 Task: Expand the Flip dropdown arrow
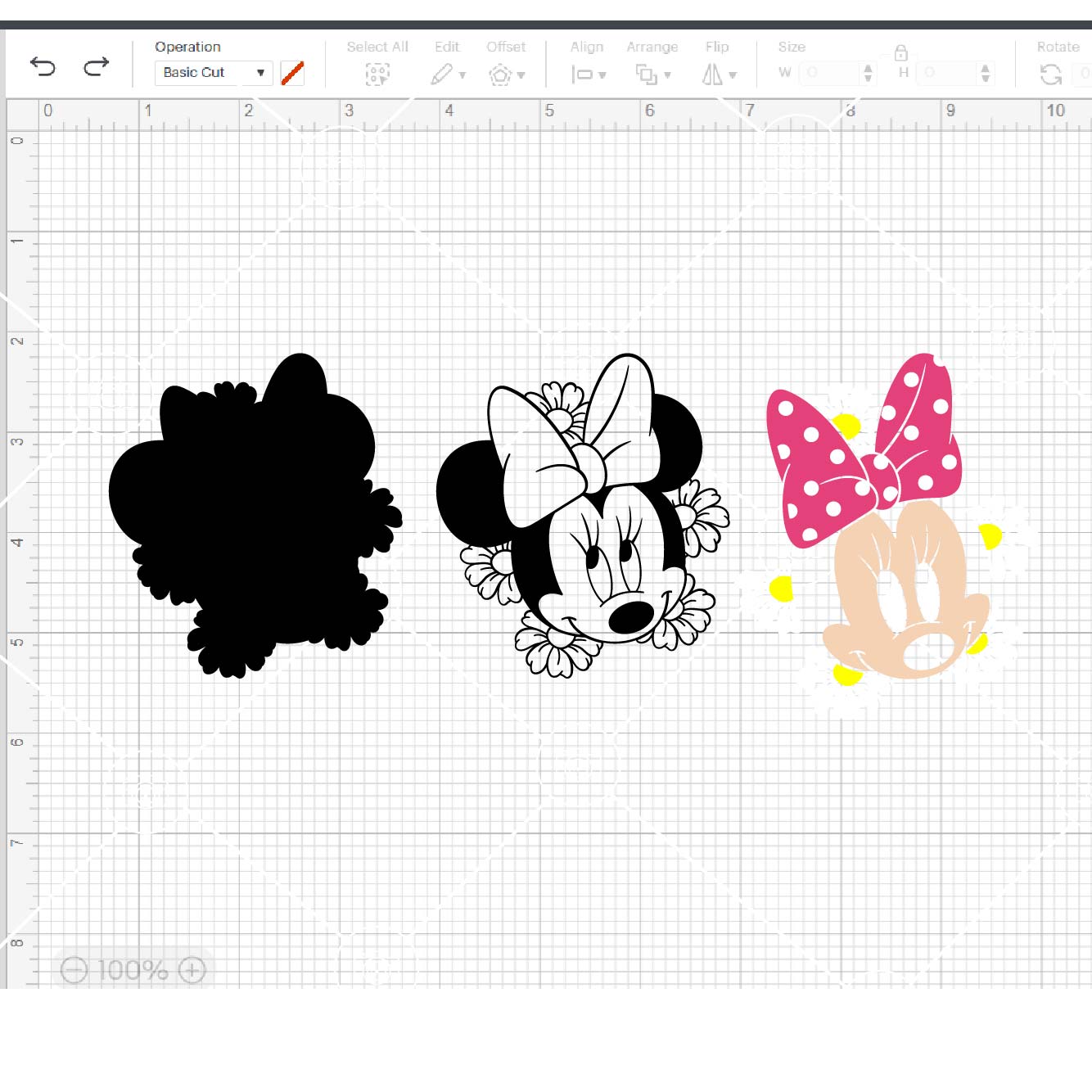[x=733, y=75]
